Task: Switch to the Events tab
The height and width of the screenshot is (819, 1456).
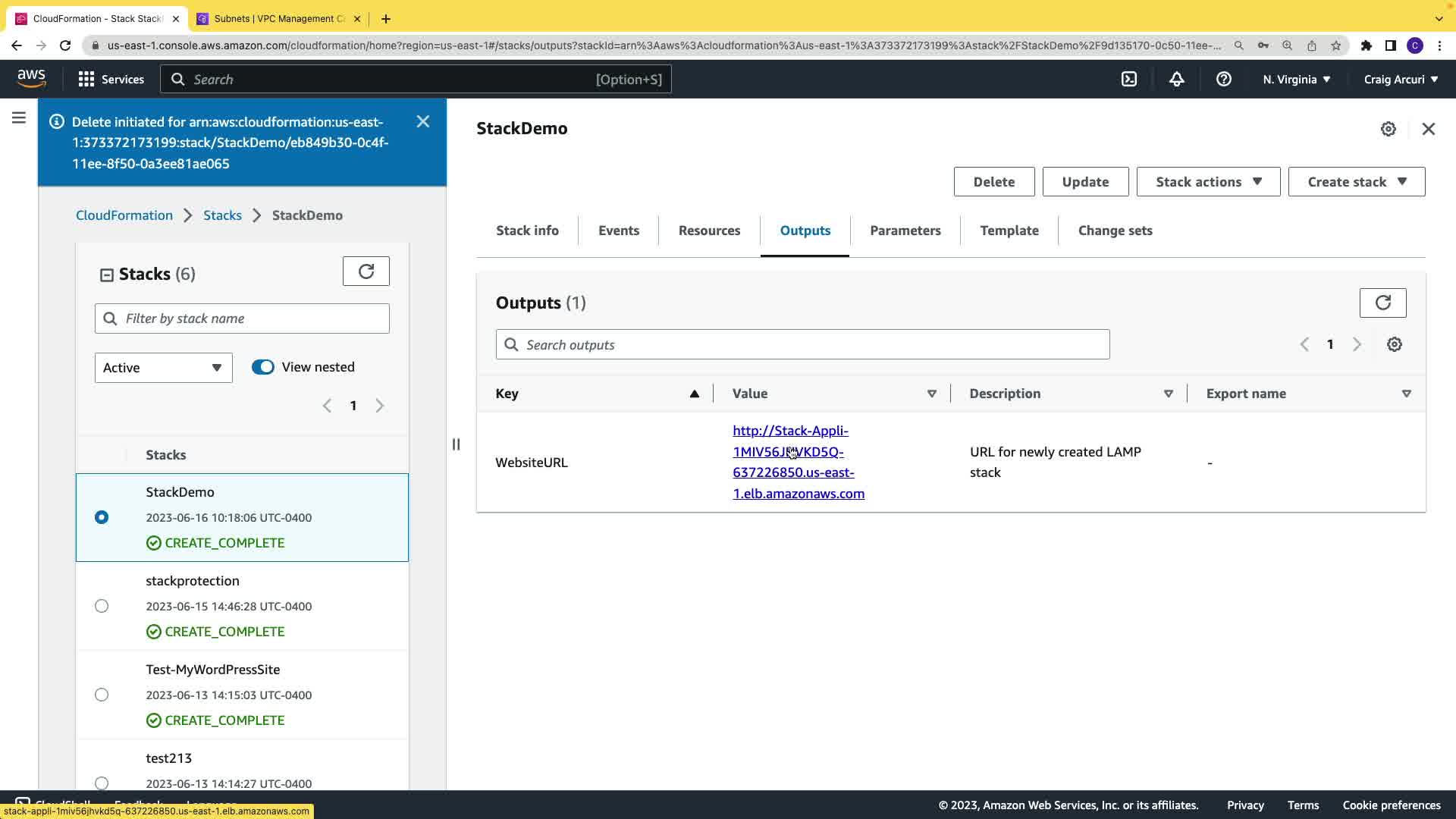Action: point(618,231)
